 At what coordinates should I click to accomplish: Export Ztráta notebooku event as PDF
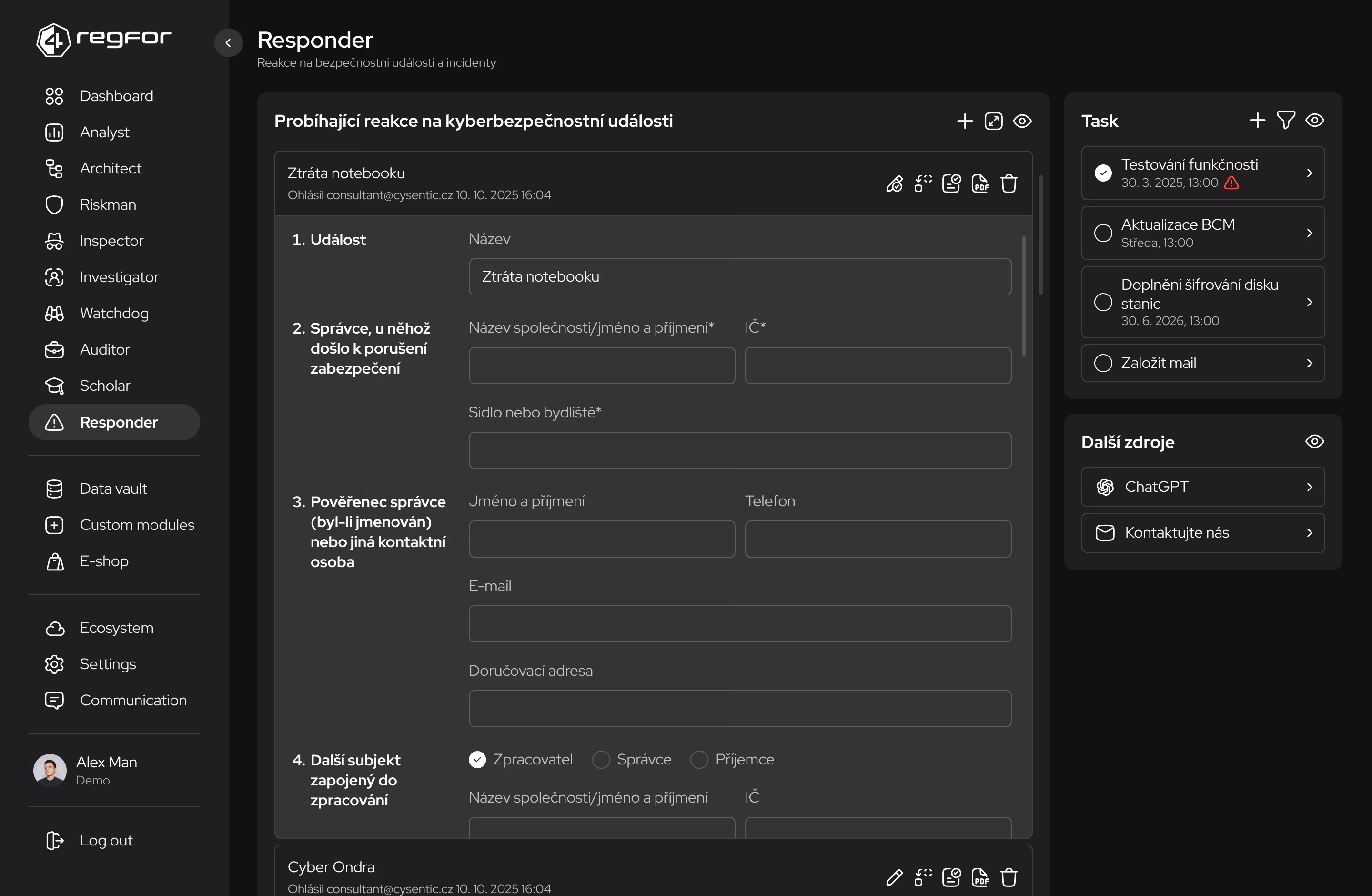pyautogui.click(x=979, y=183)
